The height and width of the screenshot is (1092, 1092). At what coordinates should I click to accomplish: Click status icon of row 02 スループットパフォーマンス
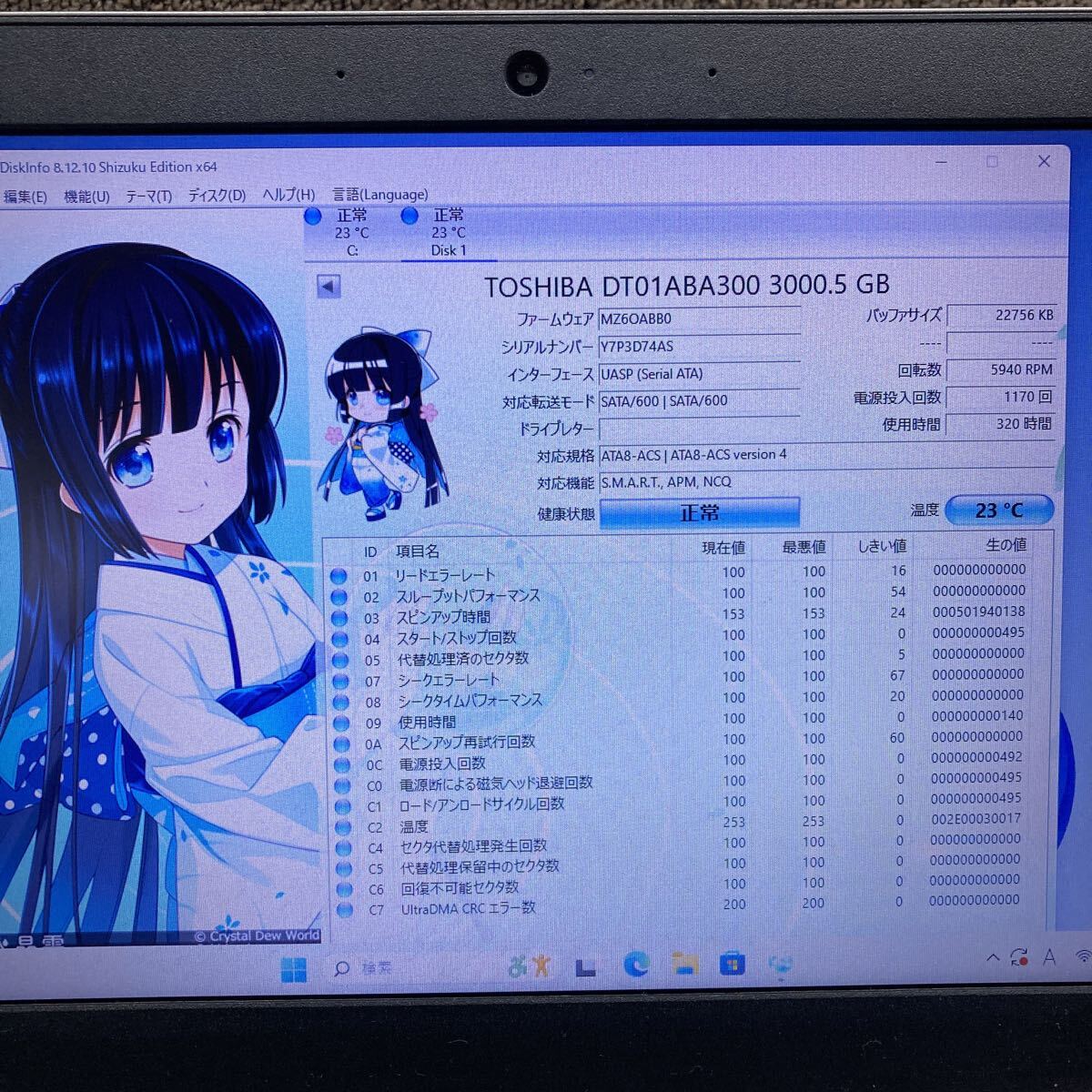(339, 597)
